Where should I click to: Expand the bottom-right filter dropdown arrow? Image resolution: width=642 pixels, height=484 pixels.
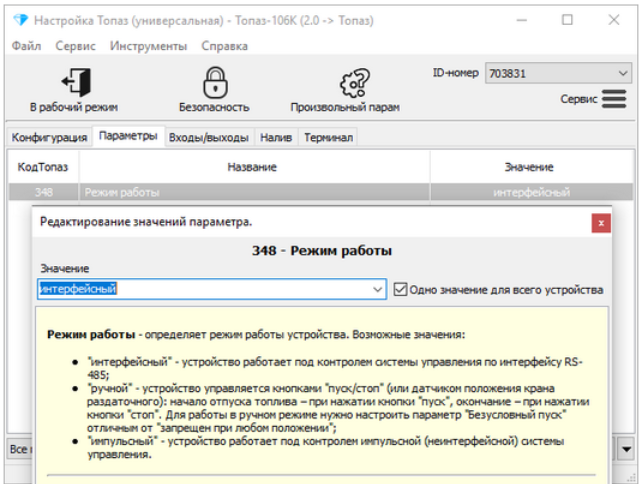626,449
